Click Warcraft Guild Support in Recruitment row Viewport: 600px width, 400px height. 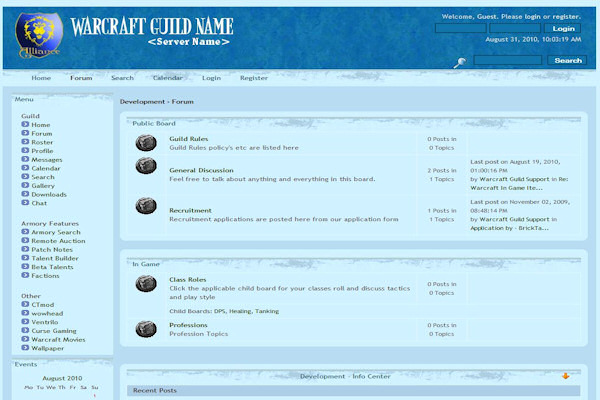tap(514, 219)
